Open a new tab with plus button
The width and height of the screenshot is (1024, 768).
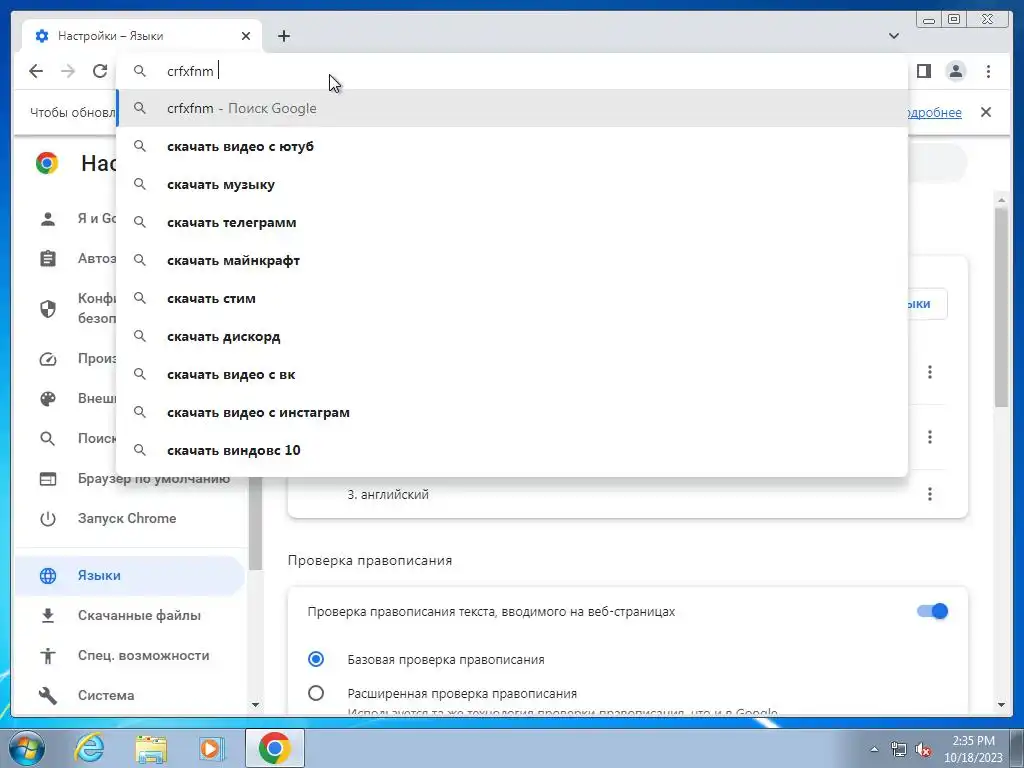(283, 36)
